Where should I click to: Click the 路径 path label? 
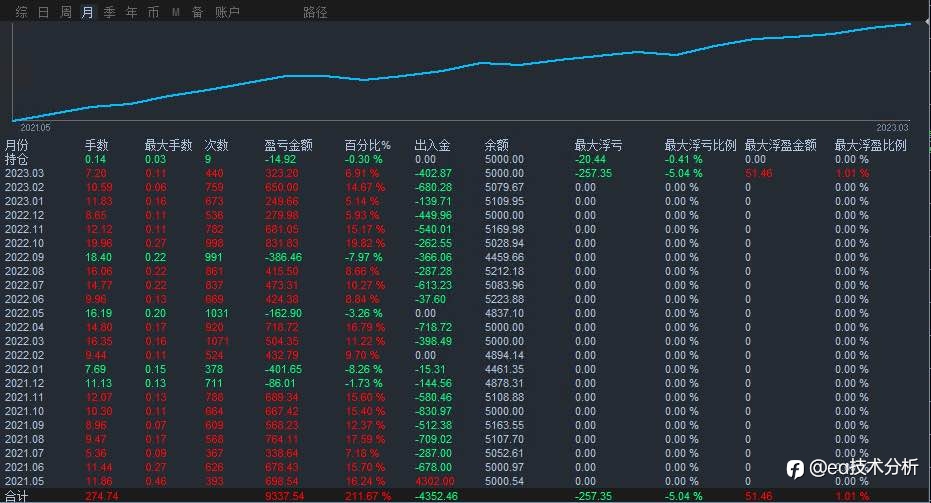pyautogui.click(x=315, y=12)
